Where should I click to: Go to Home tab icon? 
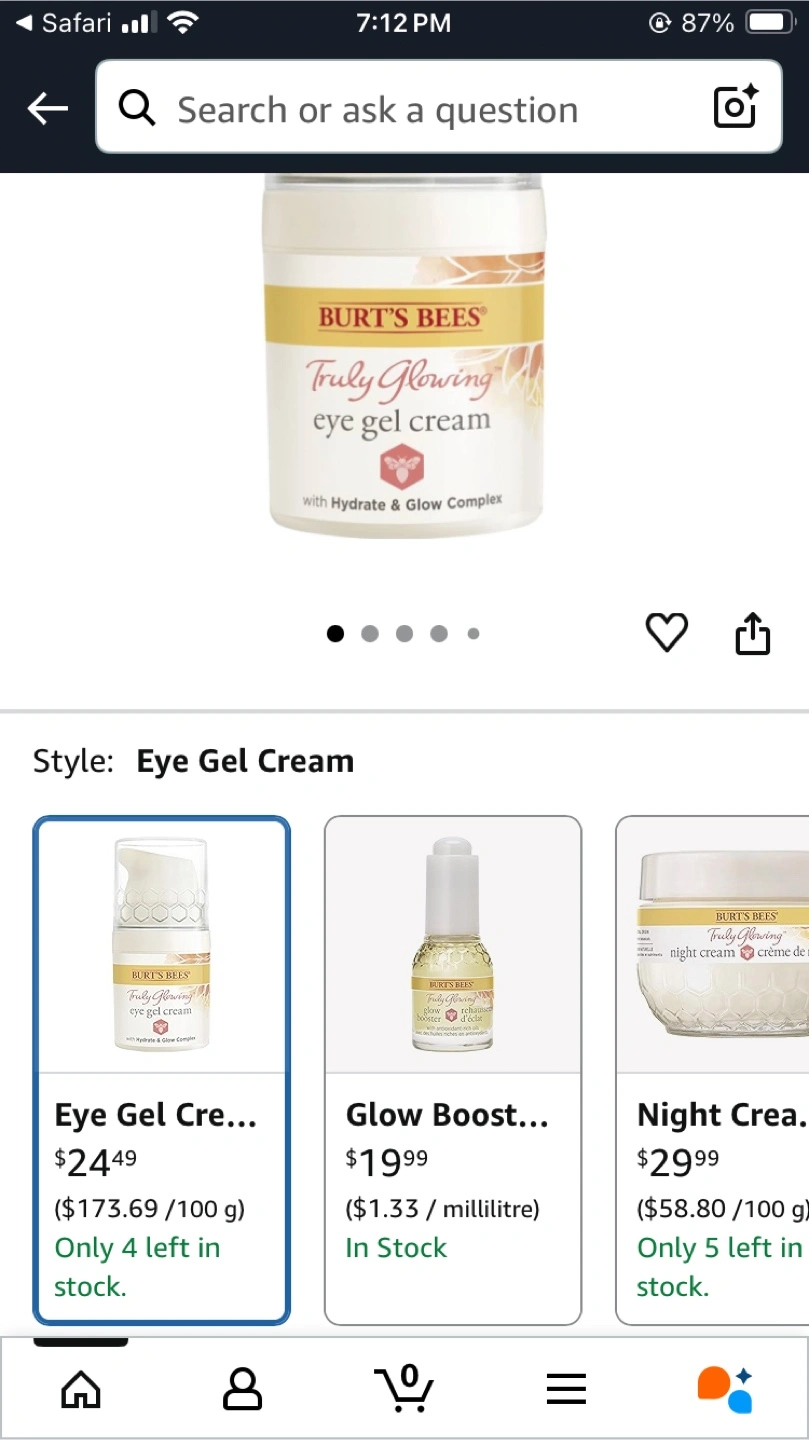tap(81, 1389)
